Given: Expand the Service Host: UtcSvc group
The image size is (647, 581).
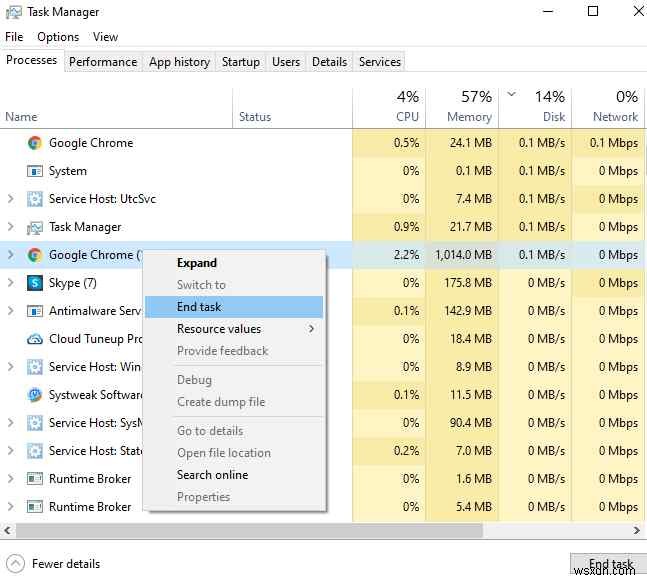Looking at the screenshot, I should 11,199.
